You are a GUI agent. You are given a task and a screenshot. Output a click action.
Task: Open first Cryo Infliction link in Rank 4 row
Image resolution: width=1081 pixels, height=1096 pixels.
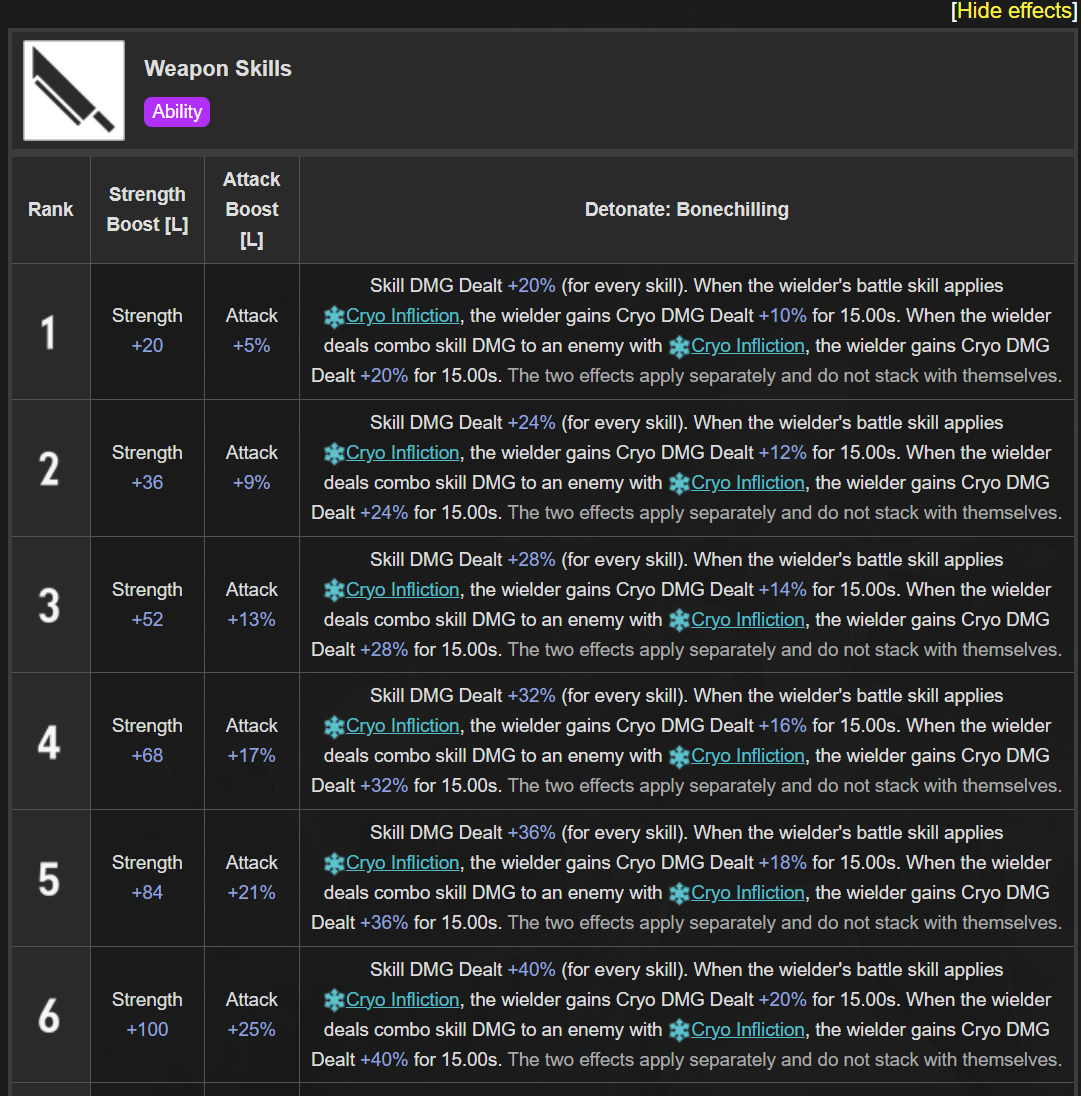tap(402, 726)
